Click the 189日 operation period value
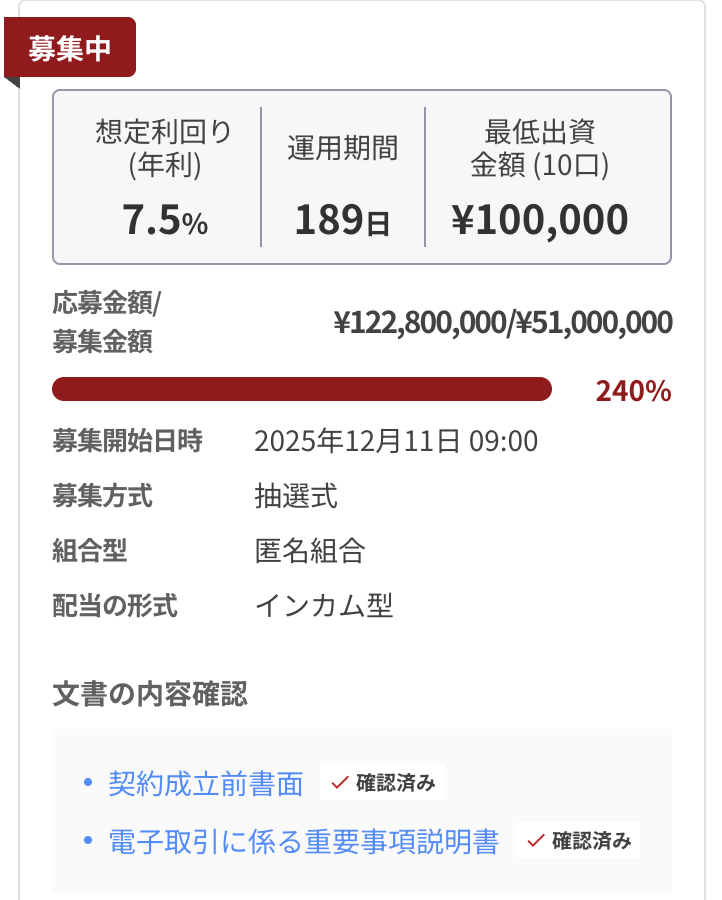Screen dimensions: 722x900 342,221
